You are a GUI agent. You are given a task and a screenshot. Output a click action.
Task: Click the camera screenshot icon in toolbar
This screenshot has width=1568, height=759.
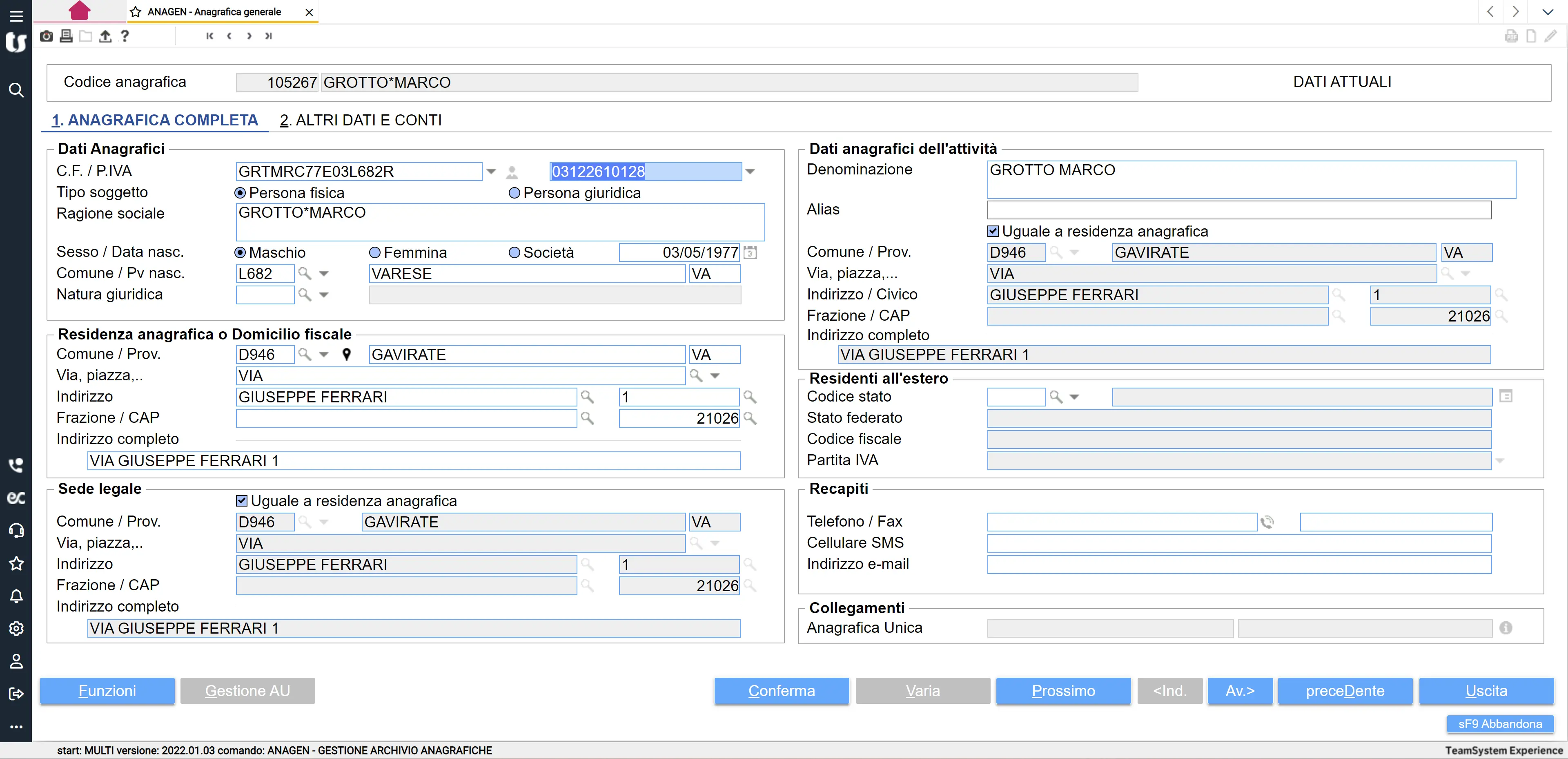click(46, 36)
